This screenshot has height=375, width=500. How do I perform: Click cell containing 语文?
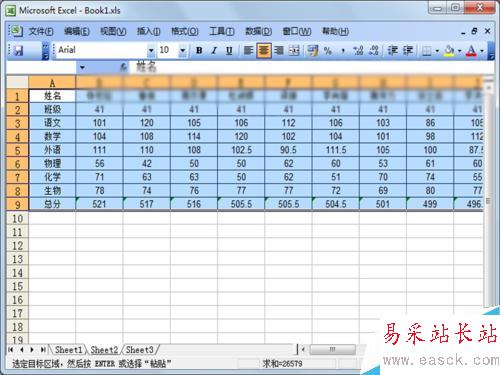point(52,123)
